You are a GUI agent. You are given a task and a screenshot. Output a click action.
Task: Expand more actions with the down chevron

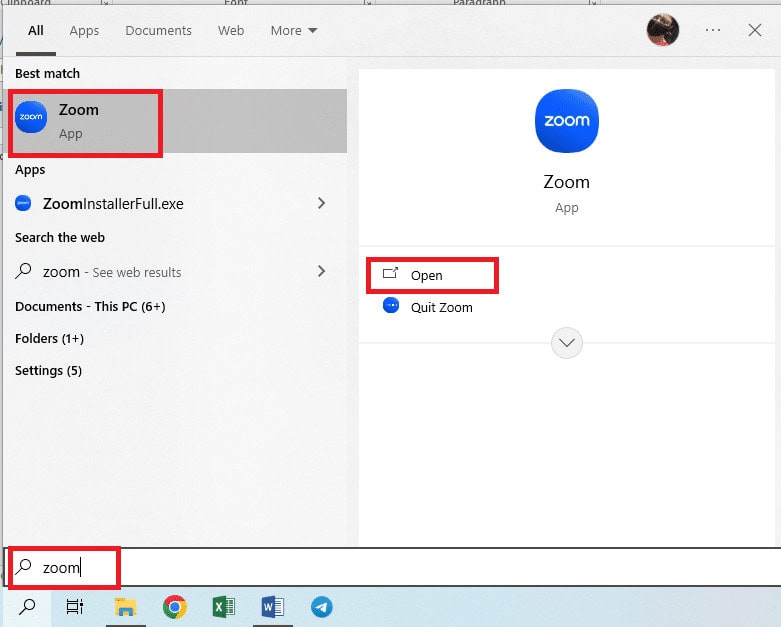[567, 343]
